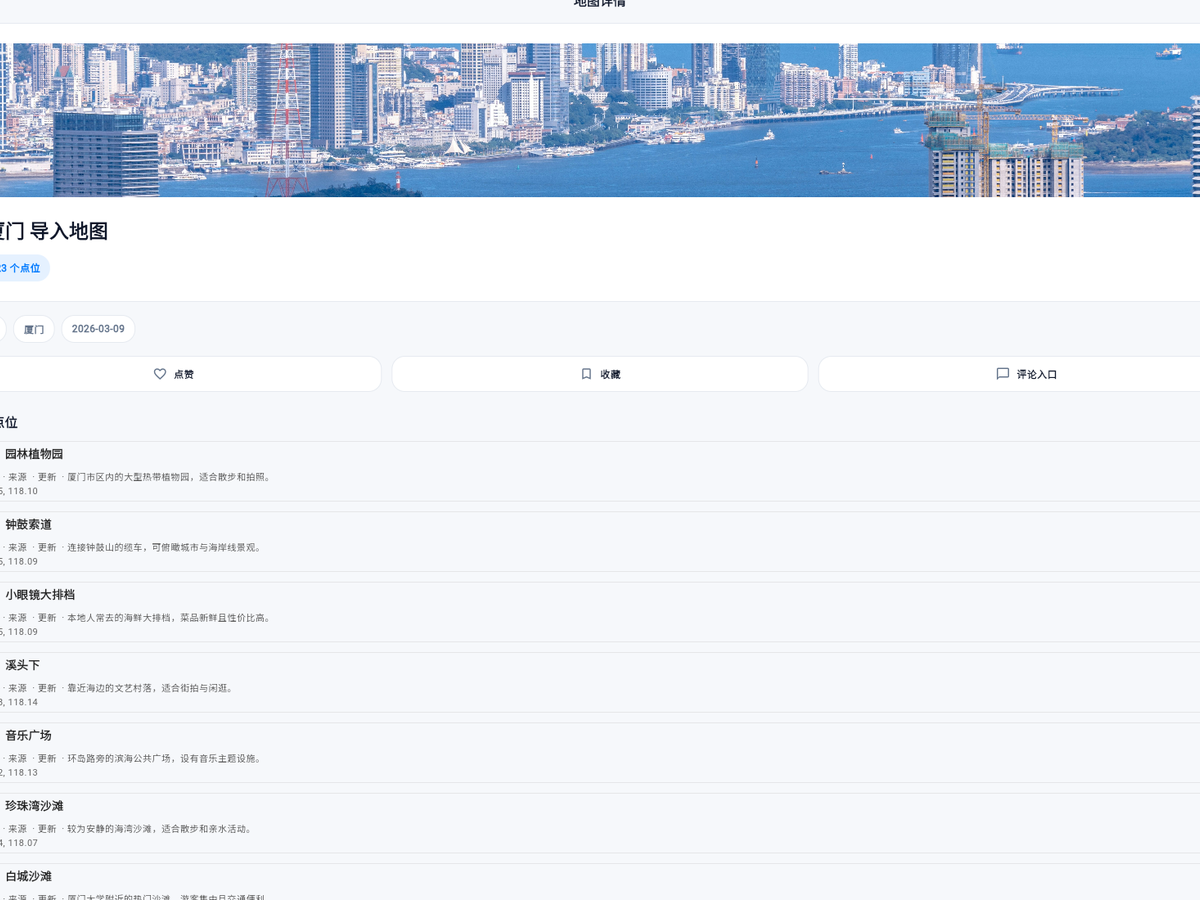This screenshot has width=1200, height=900.
Task: Select the 钟鼓索道 location entry
Action: pos(28,524)
